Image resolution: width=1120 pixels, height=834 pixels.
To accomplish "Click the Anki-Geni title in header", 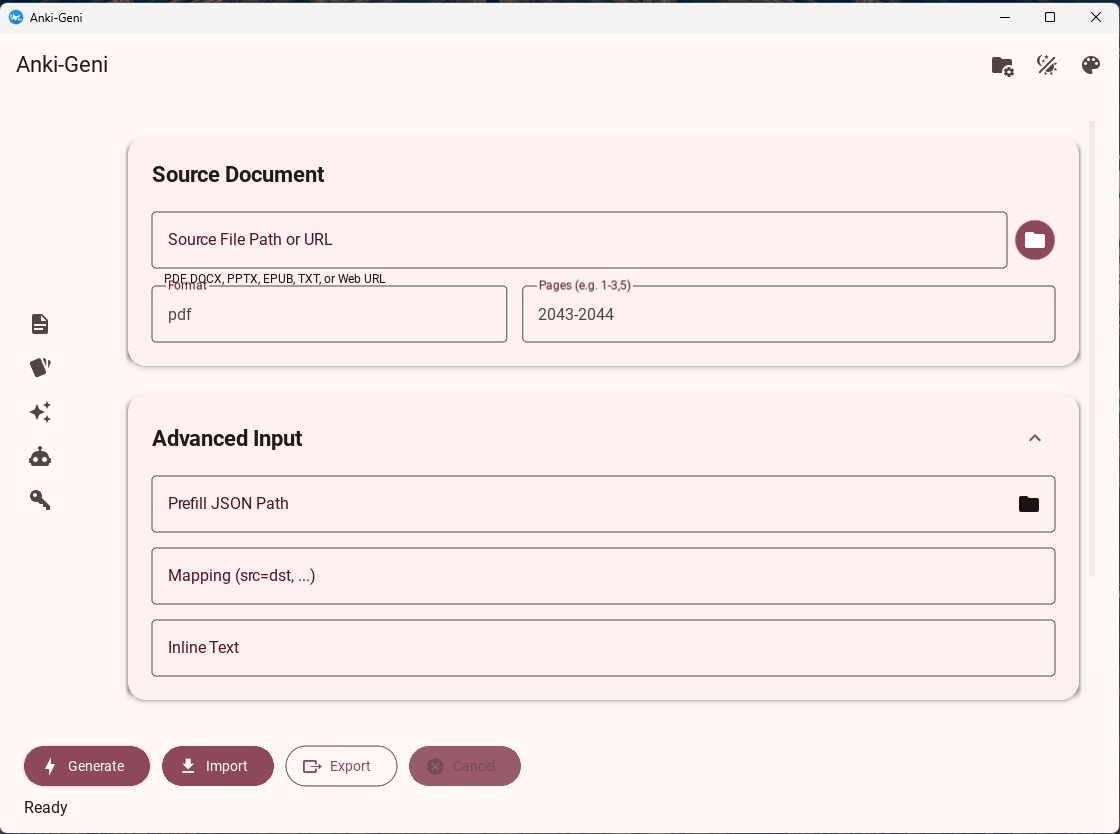I will coord(62,64).
